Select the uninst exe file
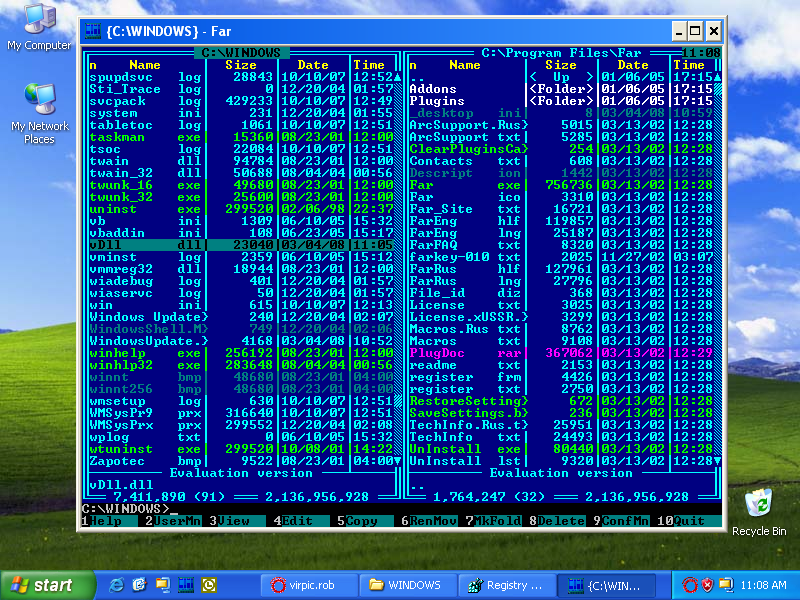Screen dimensions: 800x600 click(241, 209)
